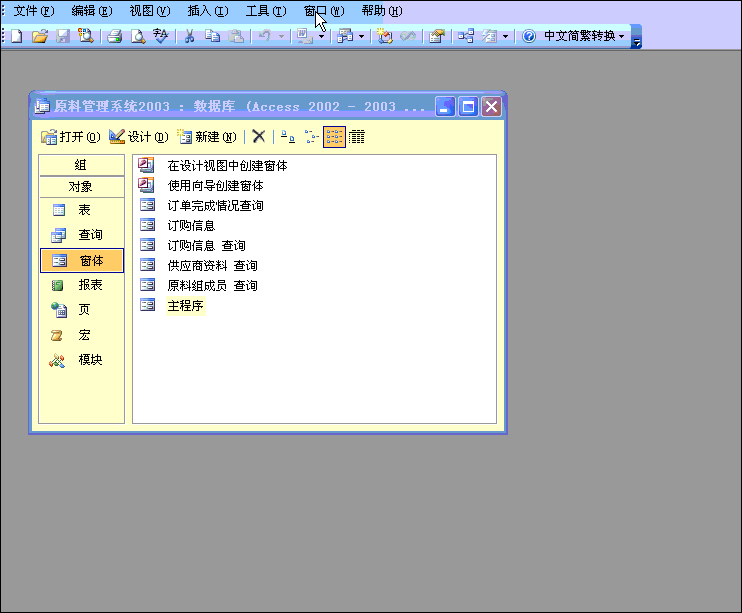Select 表 in the objects list
Screen dimensions: 742x613
click(81, 210)
